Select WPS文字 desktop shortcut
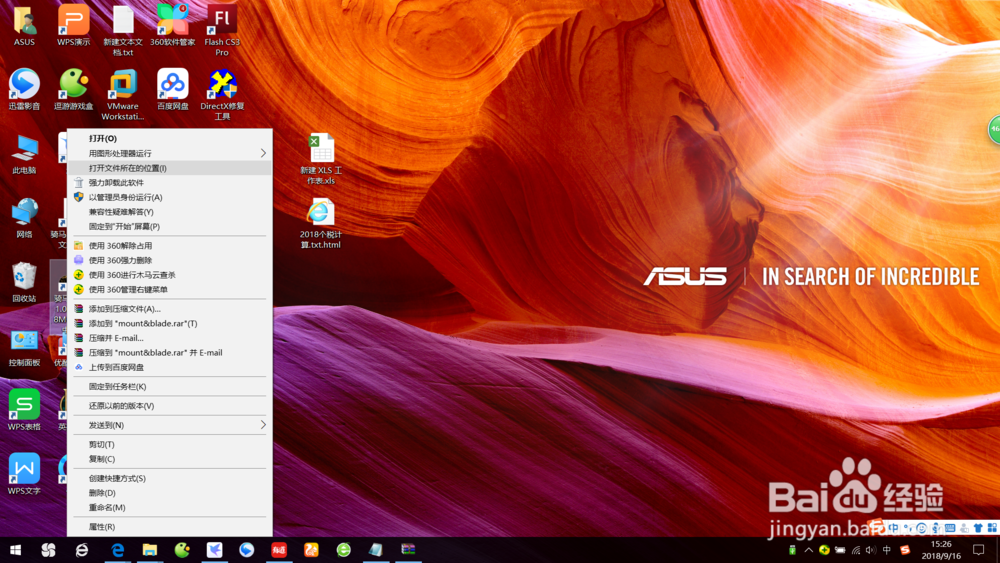 [24, 474]
